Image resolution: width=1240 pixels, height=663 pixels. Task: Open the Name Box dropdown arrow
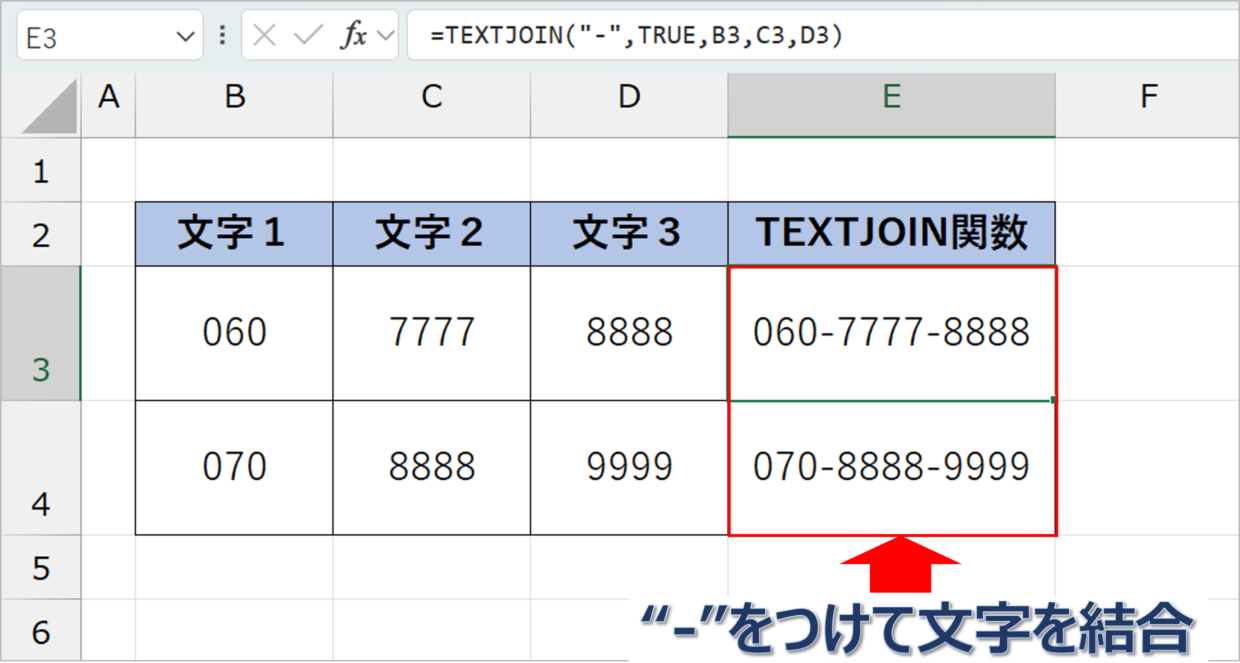184,37
